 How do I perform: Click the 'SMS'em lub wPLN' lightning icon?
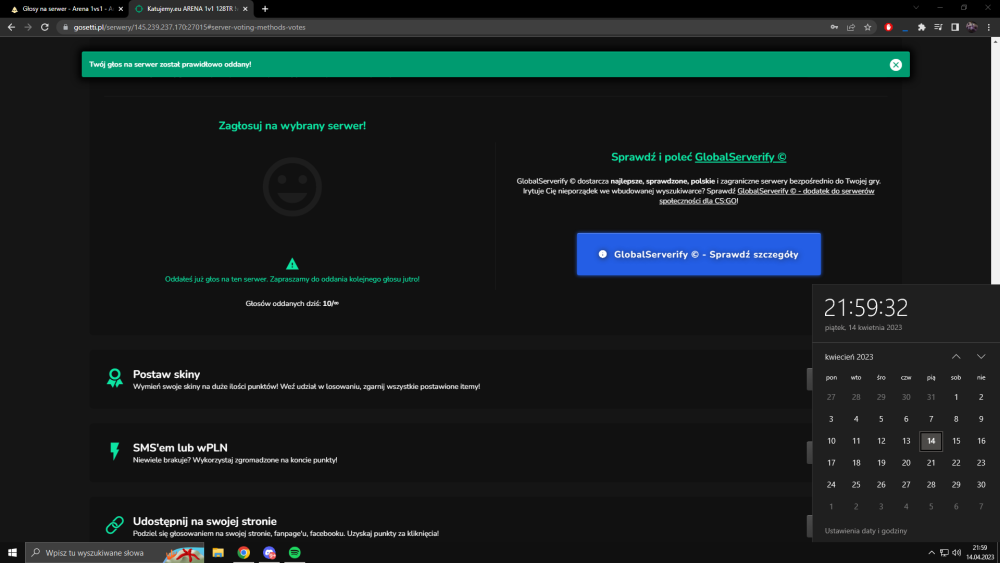pos(115,451)
